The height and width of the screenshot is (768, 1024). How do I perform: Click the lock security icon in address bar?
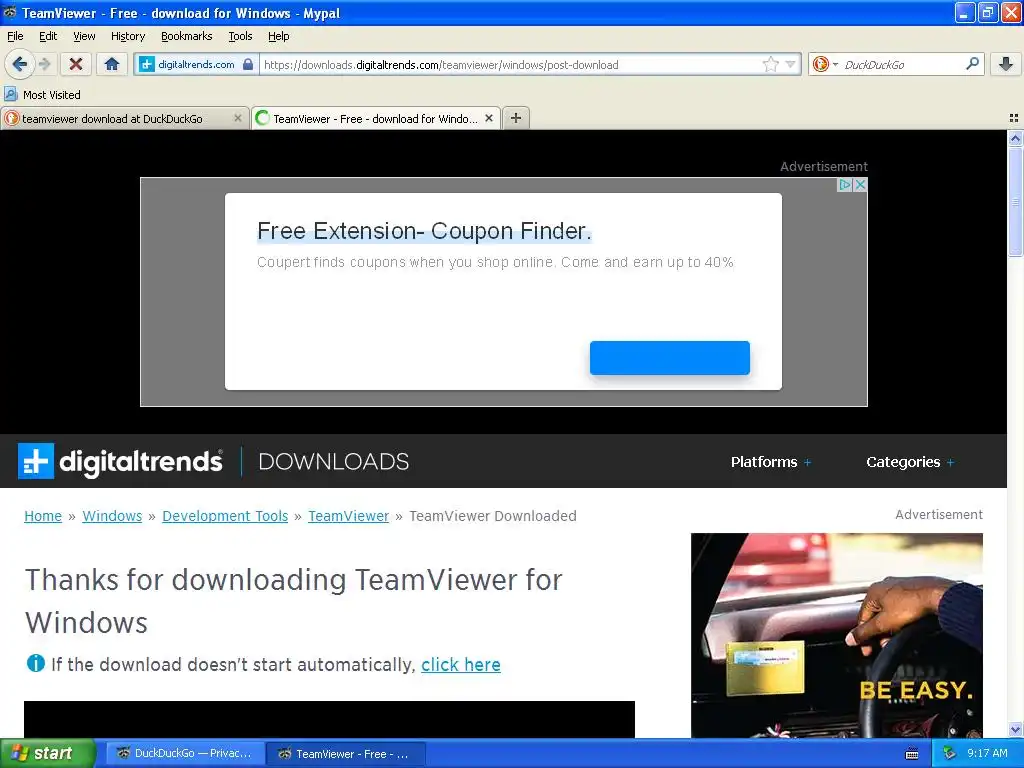[248, 64]
